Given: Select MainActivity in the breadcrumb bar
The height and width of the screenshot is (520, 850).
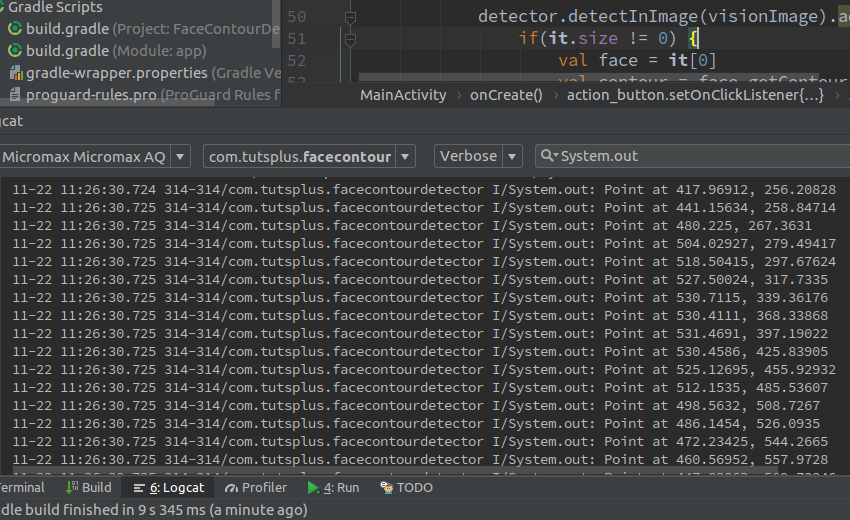Looking at the screenshot, I should tap(403, 95).
